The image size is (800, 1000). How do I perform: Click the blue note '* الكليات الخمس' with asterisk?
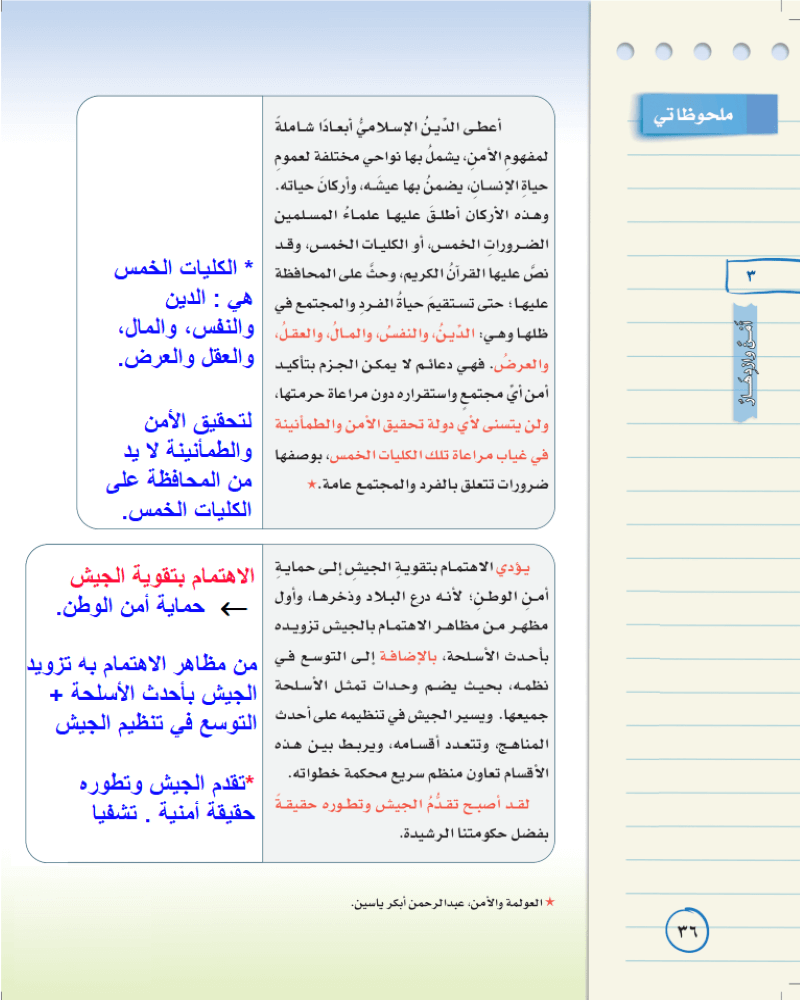click(x=184, y=268)
